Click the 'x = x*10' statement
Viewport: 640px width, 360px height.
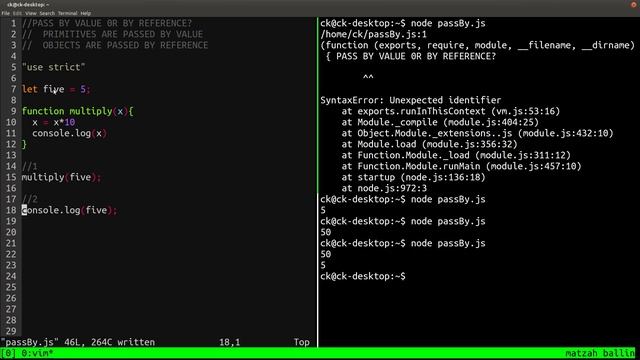coord(53,122)
